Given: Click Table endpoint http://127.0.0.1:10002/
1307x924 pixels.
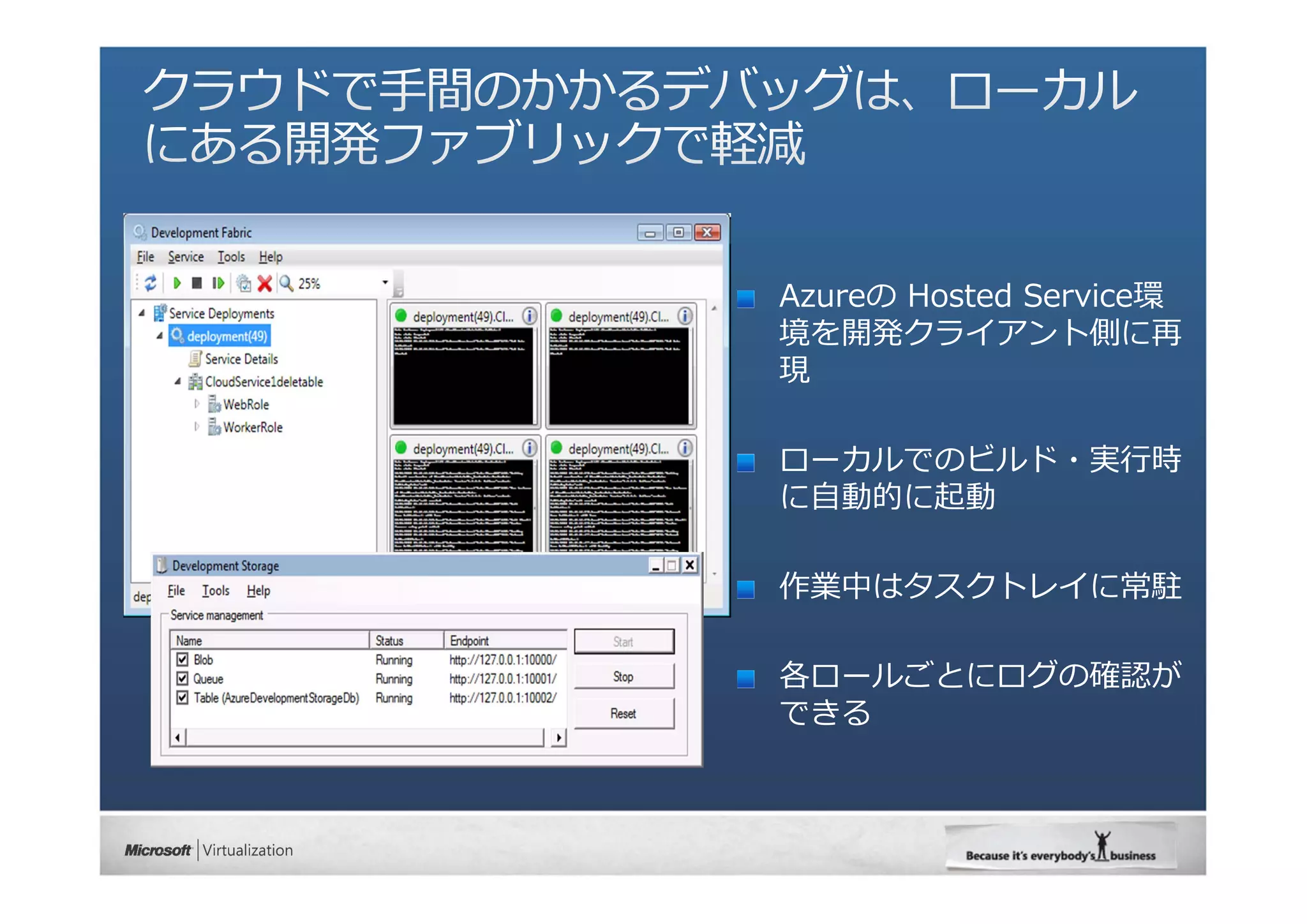Looking at the screenshot, I should [x=503, y=698].
